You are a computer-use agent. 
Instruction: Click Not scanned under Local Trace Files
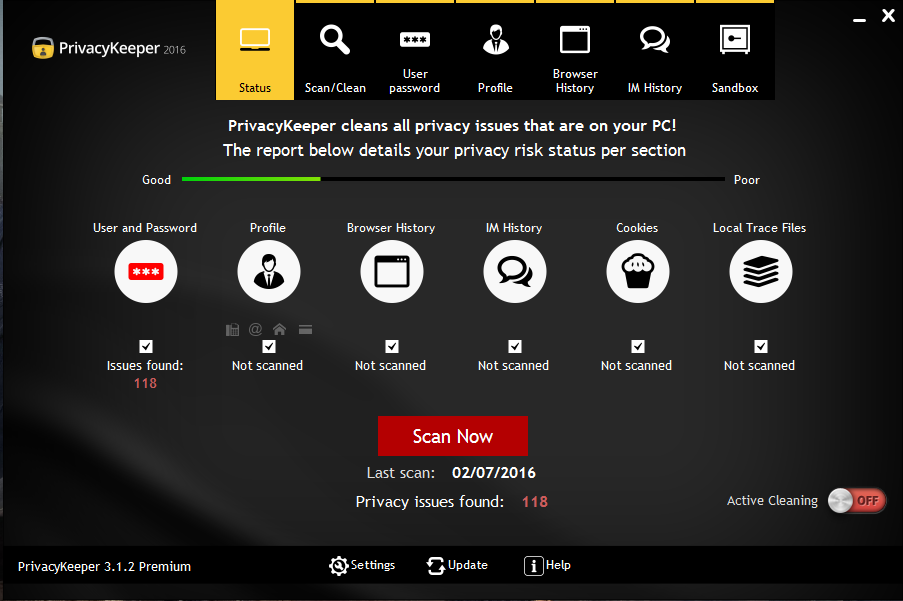[x=759, y=366]
